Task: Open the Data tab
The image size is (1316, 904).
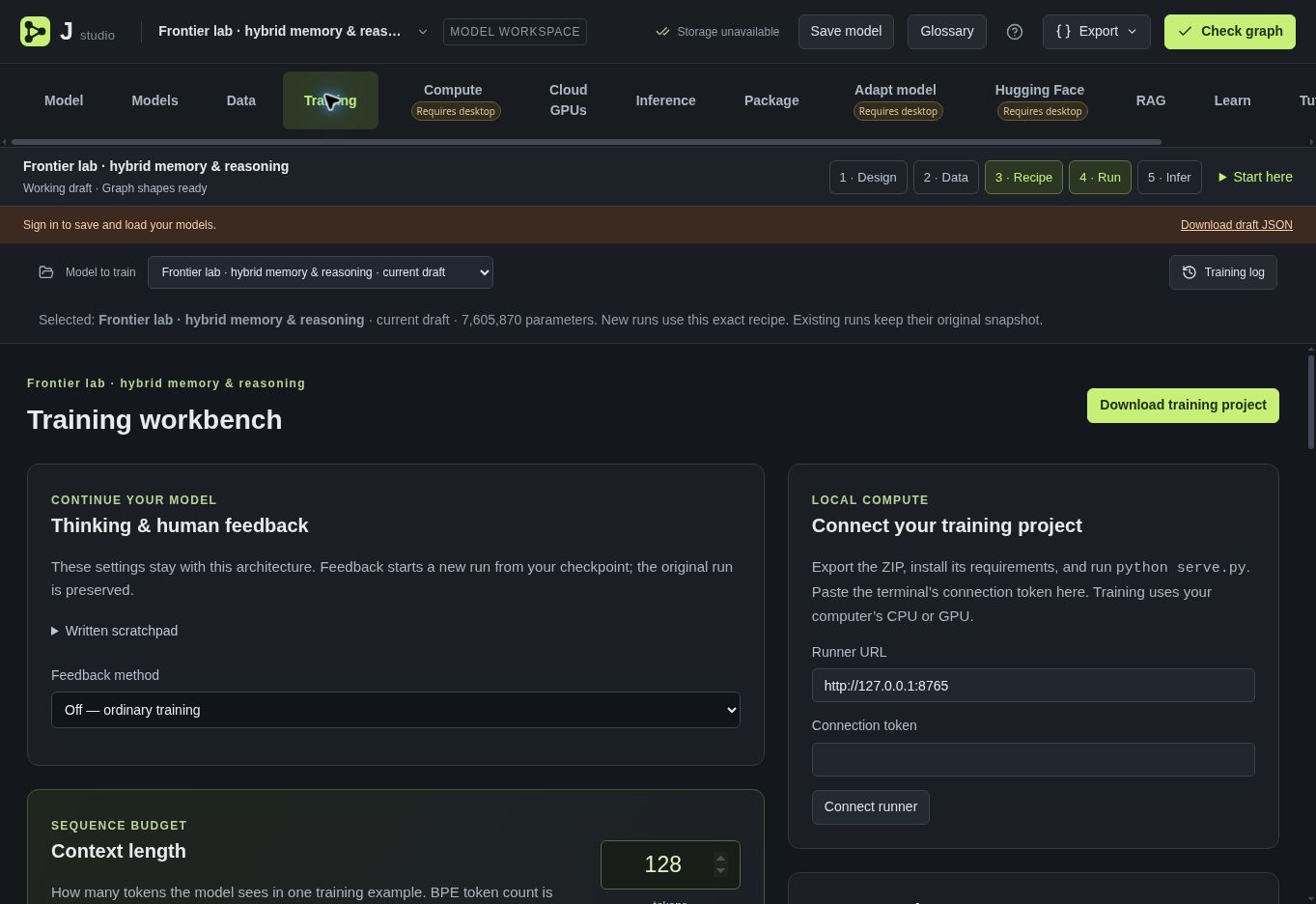Action: [x=241, y=100]
